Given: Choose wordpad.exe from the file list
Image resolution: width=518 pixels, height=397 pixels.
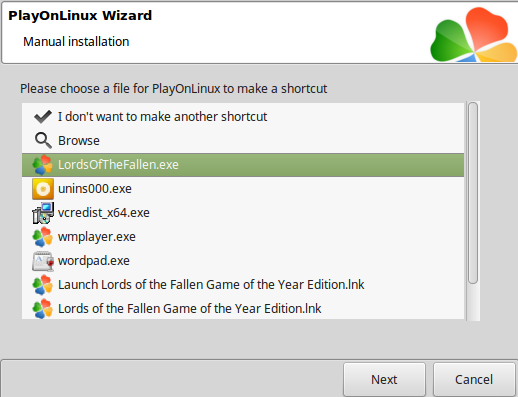Looking at the screenshot, I should (243, 261).
